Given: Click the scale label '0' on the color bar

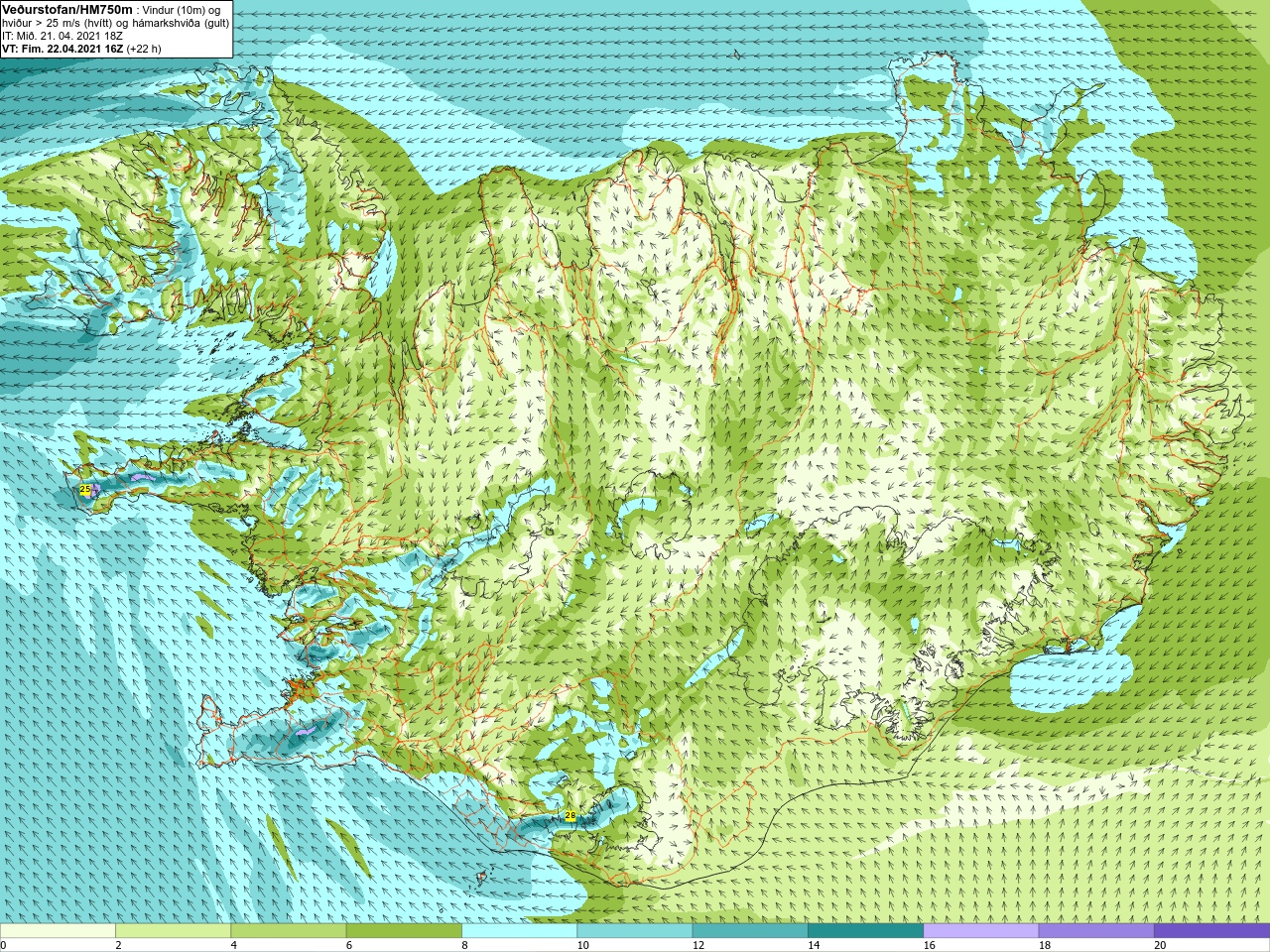Looking at the screenshot, I should click(x=3, y=945).
